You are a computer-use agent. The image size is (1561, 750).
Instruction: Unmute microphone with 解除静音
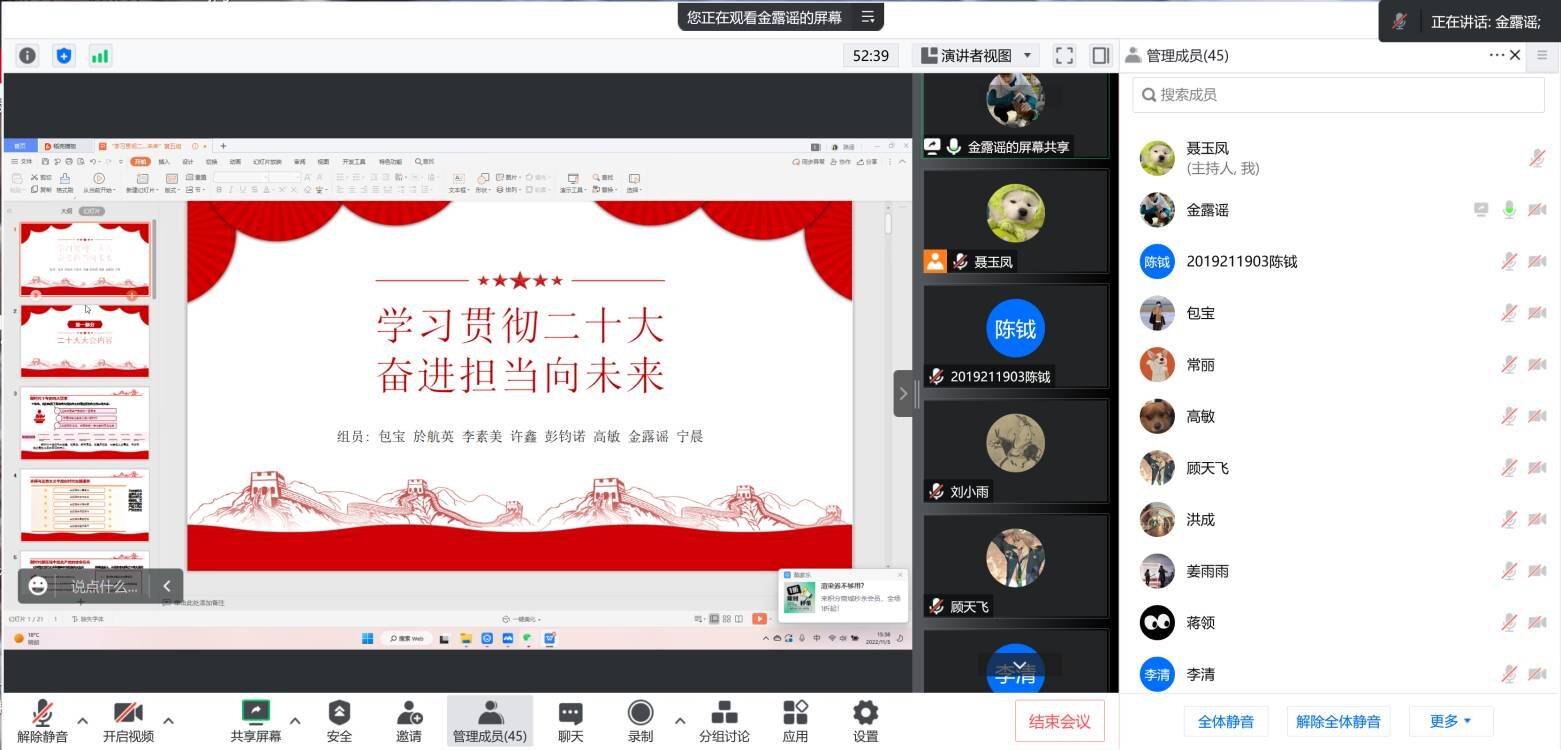tap(42, 721)
